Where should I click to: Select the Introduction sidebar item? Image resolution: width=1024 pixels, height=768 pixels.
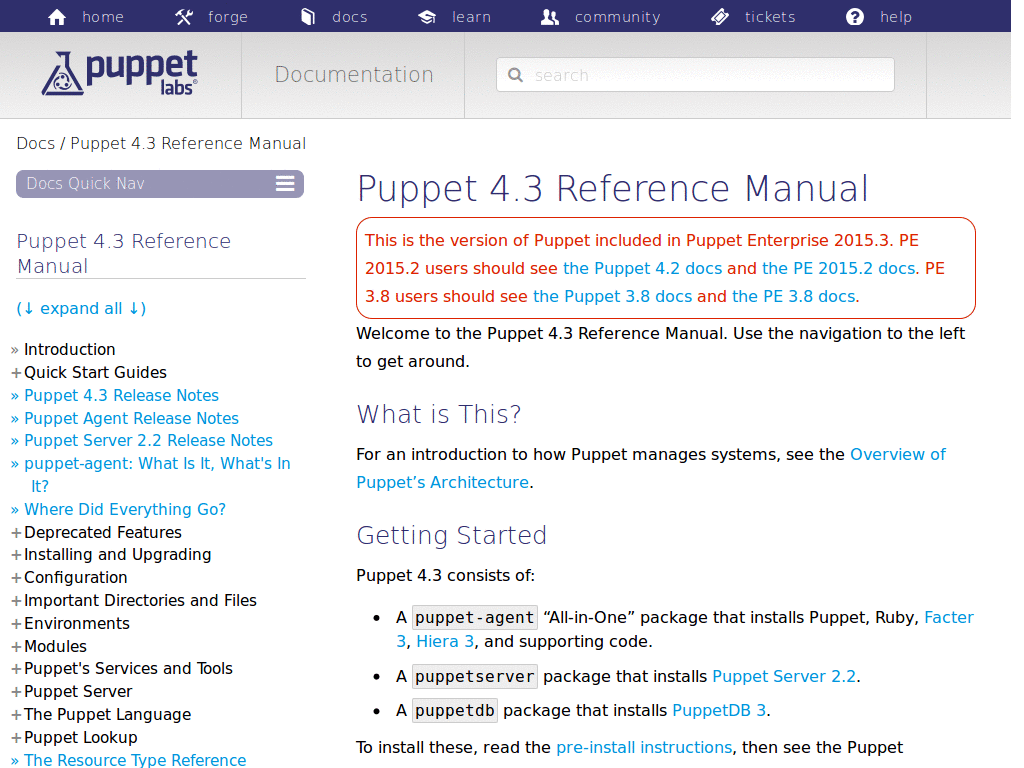coord(69,349)
